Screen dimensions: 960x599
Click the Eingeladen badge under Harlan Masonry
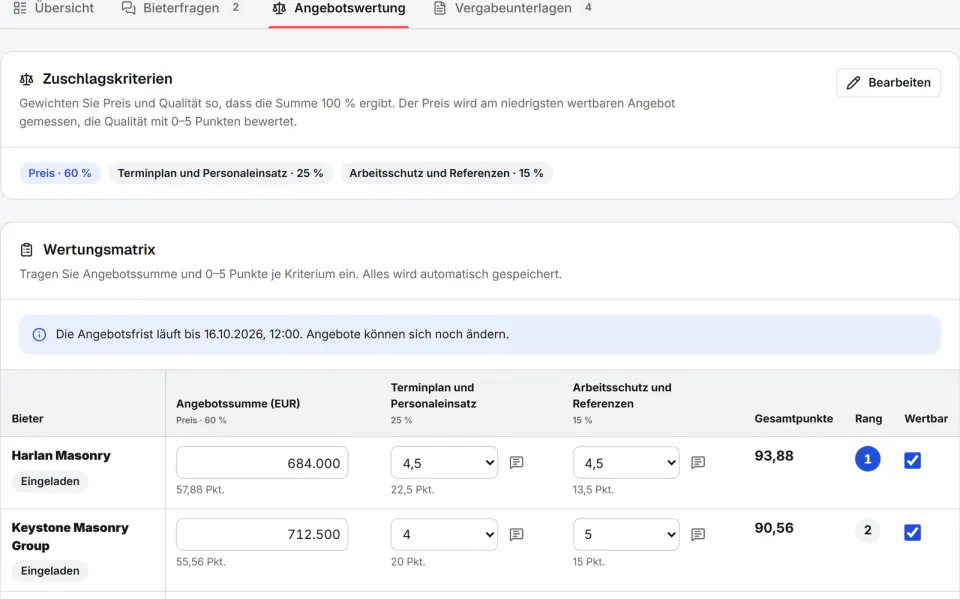coord(50,481)
